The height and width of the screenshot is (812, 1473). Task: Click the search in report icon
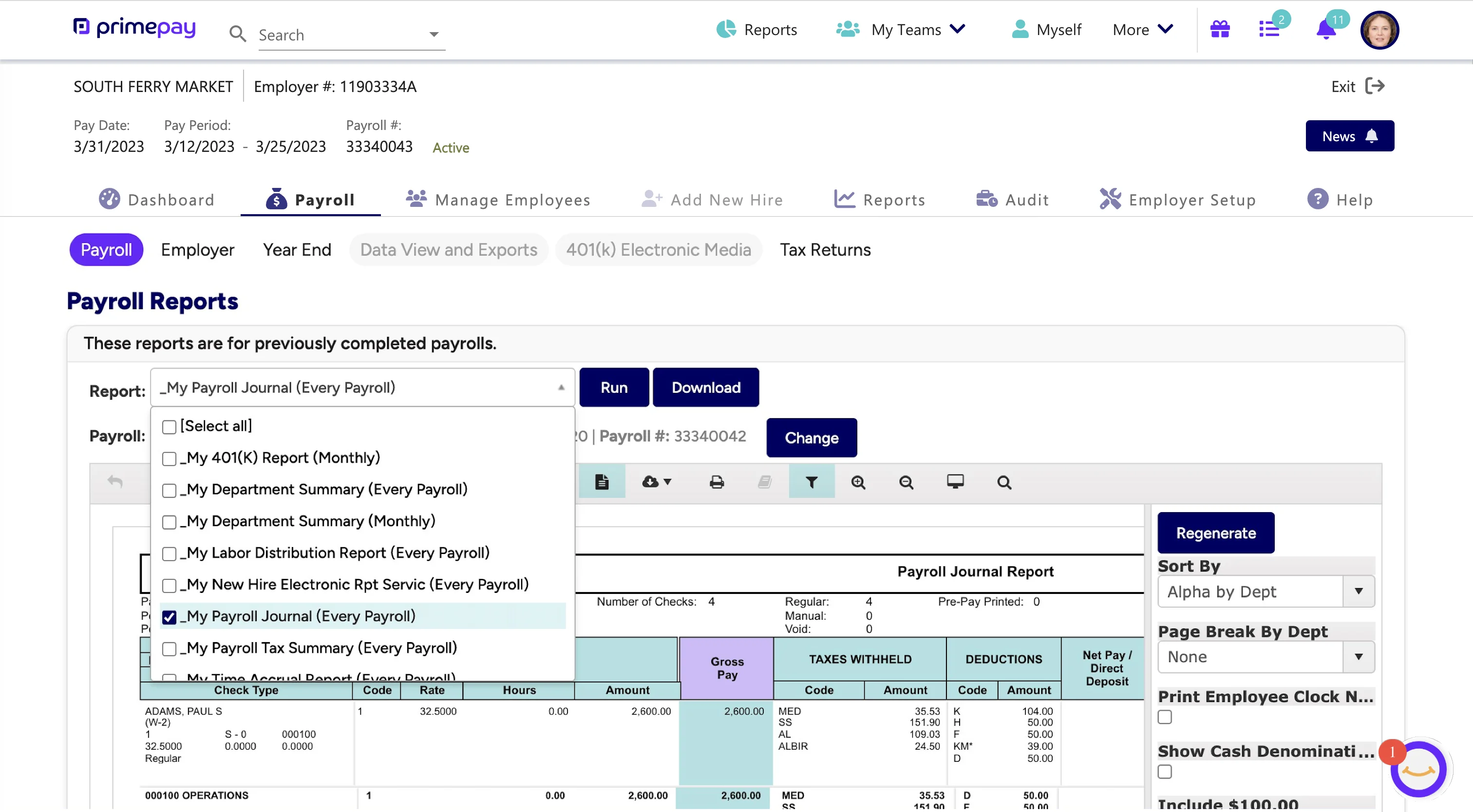click(x=1004, y=482)
